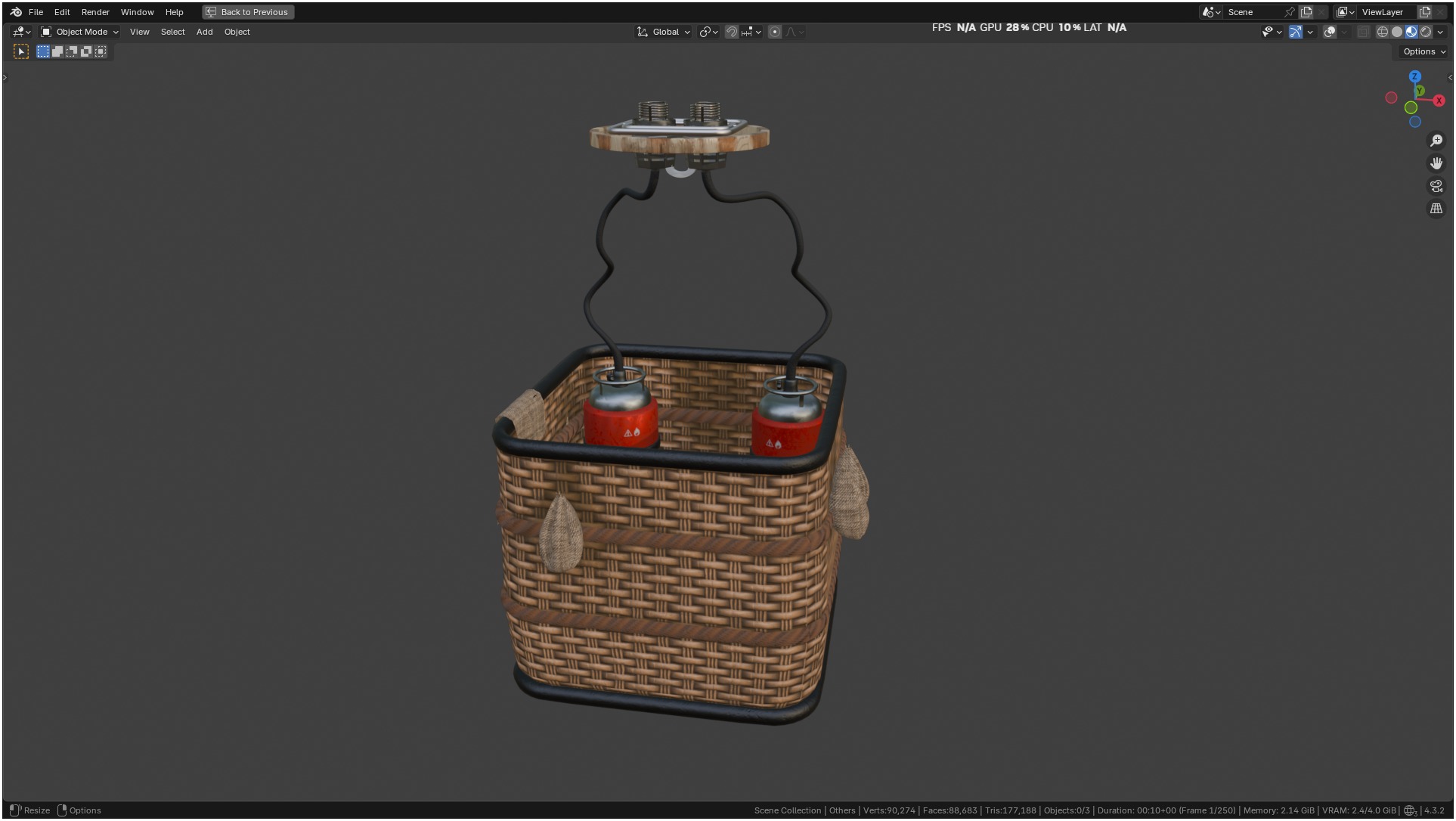Click the zoom magnifier viewport icon
Screen dimensions: 1456x821
click(1436, 141)
